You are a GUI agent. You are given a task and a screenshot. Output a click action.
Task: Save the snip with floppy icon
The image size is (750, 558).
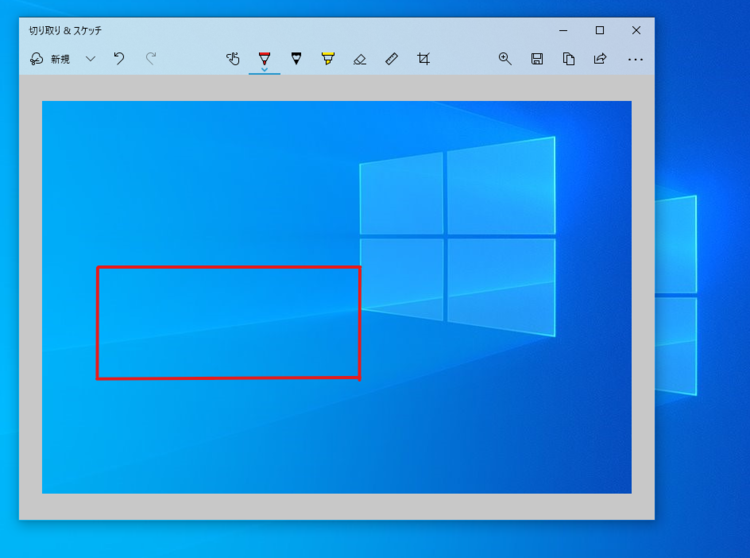point(537,59)
